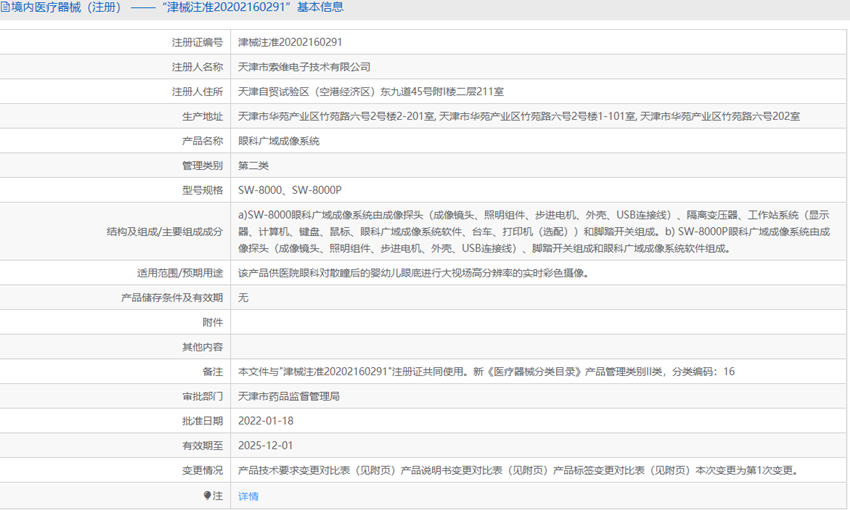
Task: Click the pin icon before 注
Action: (x=207, y=495)
